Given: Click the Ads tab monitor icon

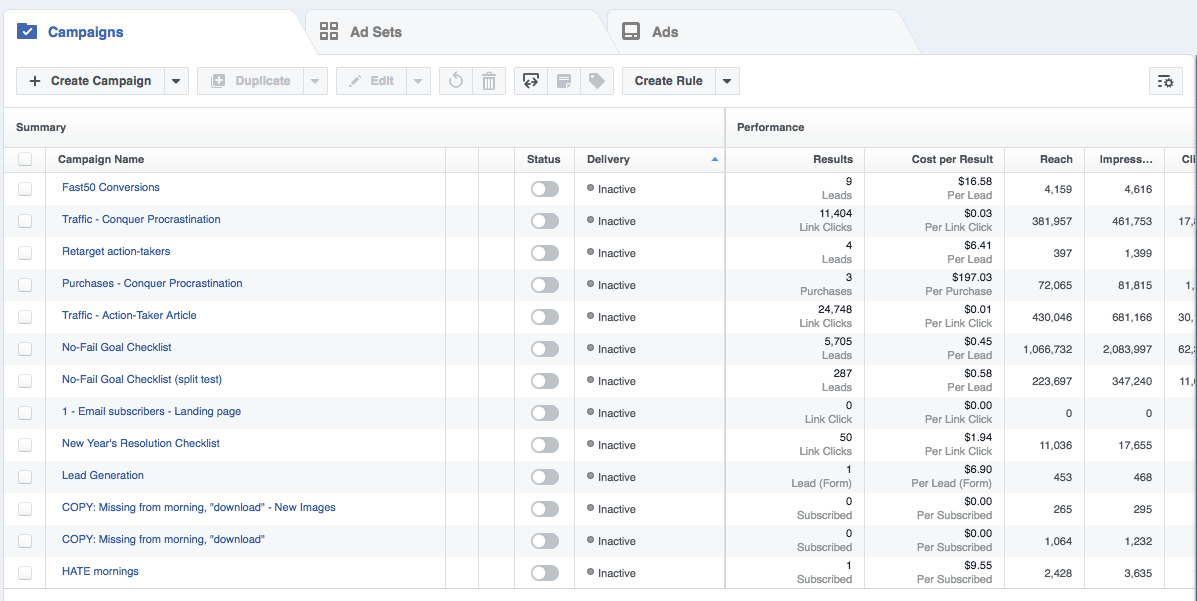Looking at the screenshot, I should (631, 32).
